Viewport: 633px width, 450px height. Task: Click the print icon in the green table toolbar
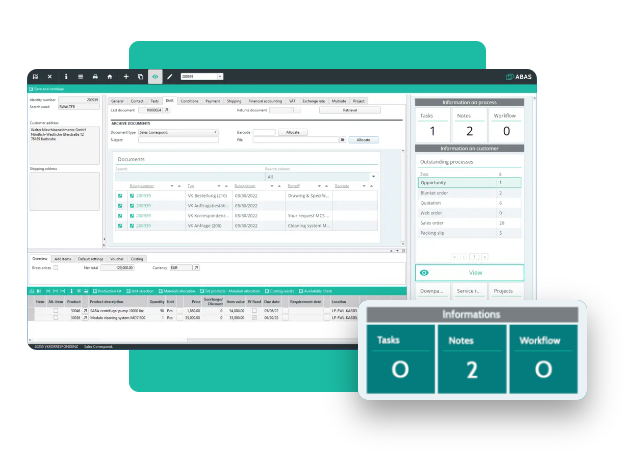point(86,291)
